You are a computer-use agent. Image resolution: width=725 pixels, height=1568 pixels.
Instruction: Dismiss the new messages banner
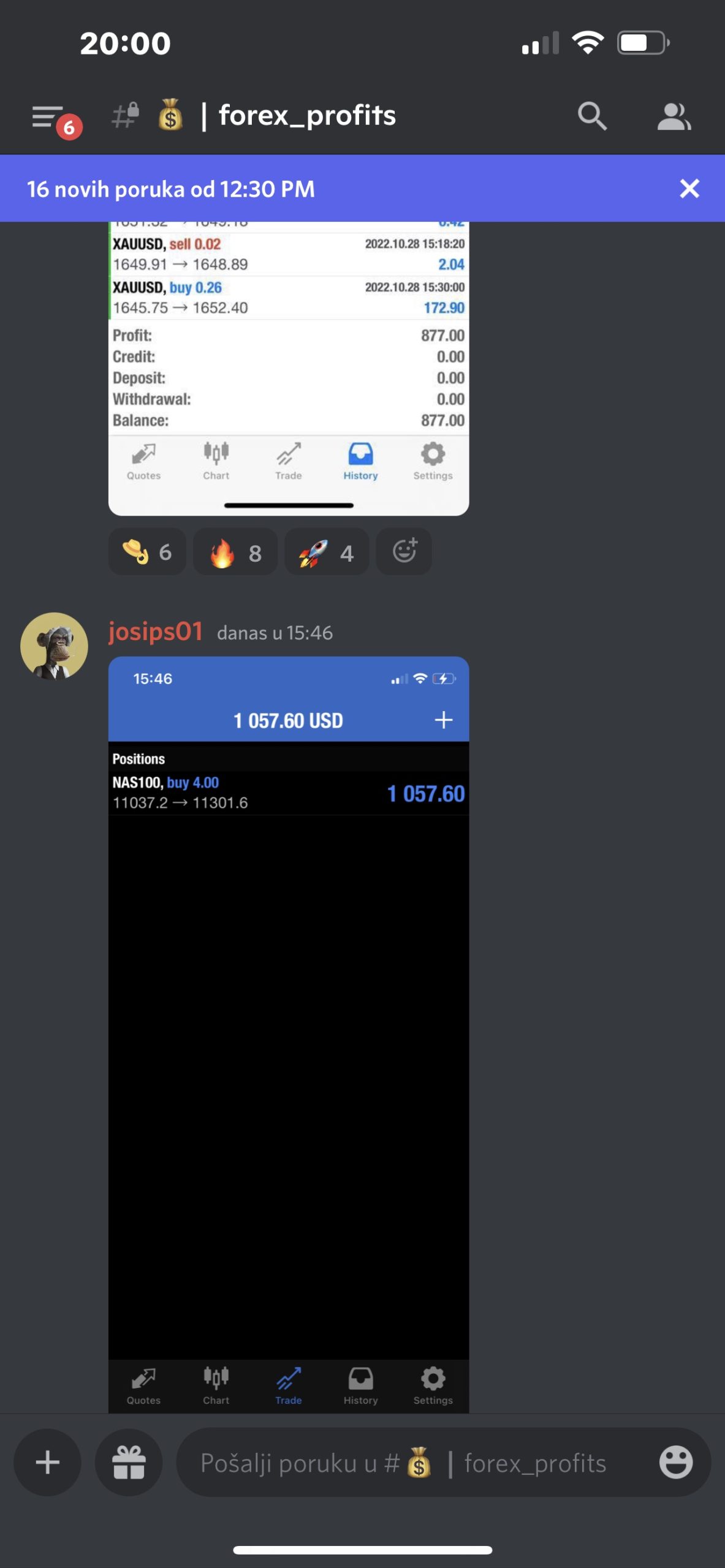689,189
